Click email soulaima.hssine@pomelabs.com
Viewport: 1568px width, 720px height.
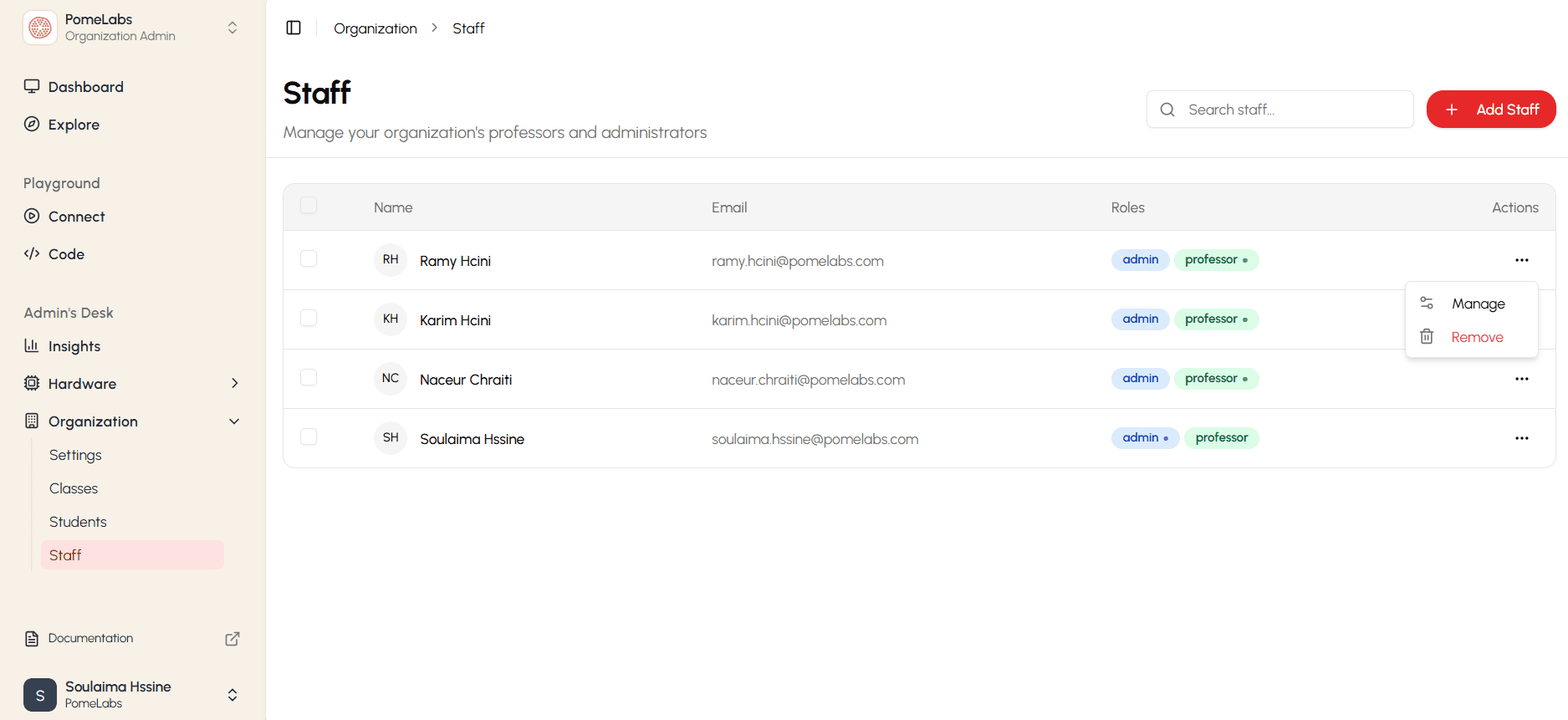point(815,439)
